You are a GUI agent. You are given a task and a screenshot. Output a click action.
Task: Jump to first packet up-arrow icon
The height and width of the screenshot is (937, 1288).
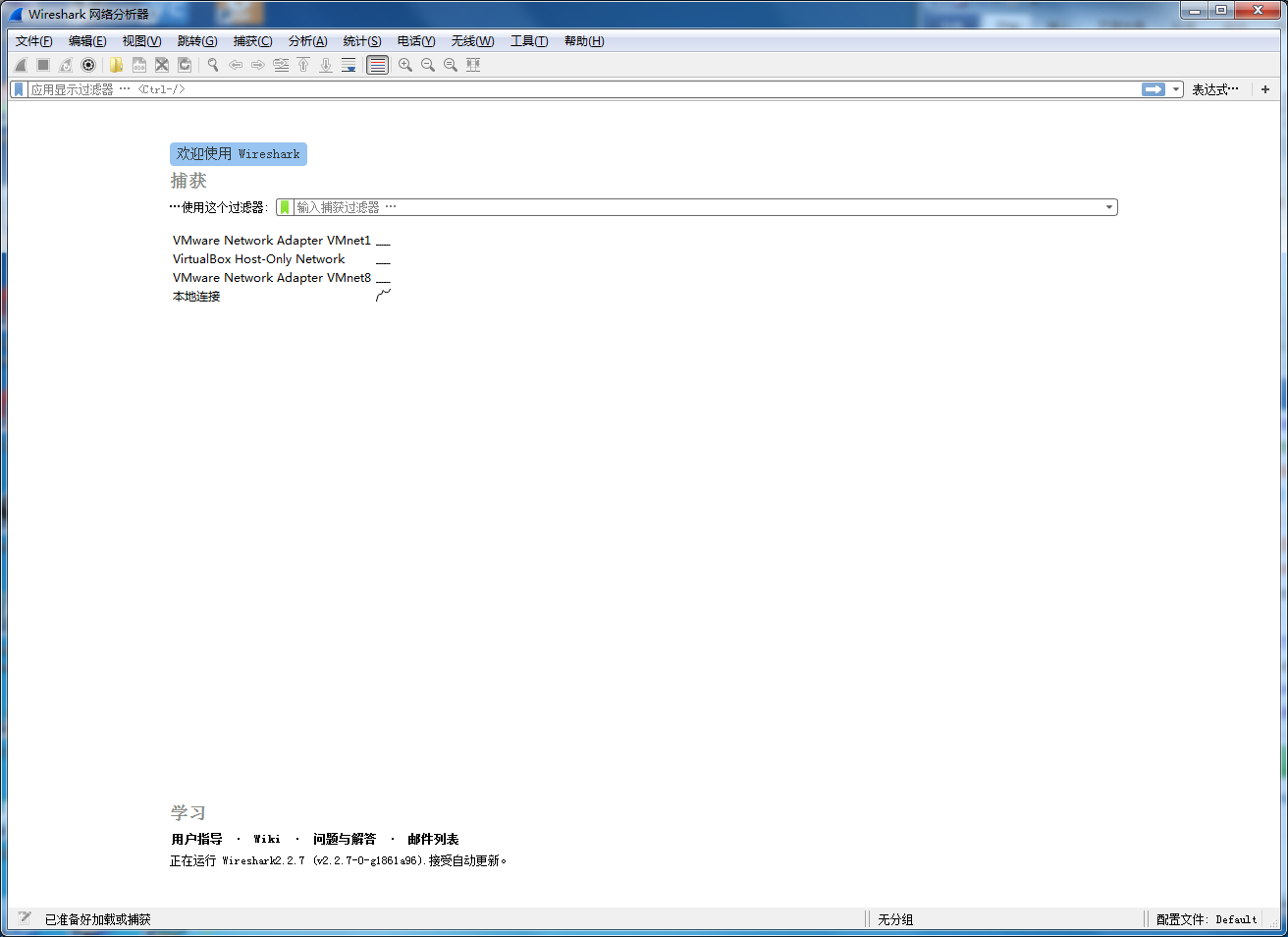tap(303, 65)
